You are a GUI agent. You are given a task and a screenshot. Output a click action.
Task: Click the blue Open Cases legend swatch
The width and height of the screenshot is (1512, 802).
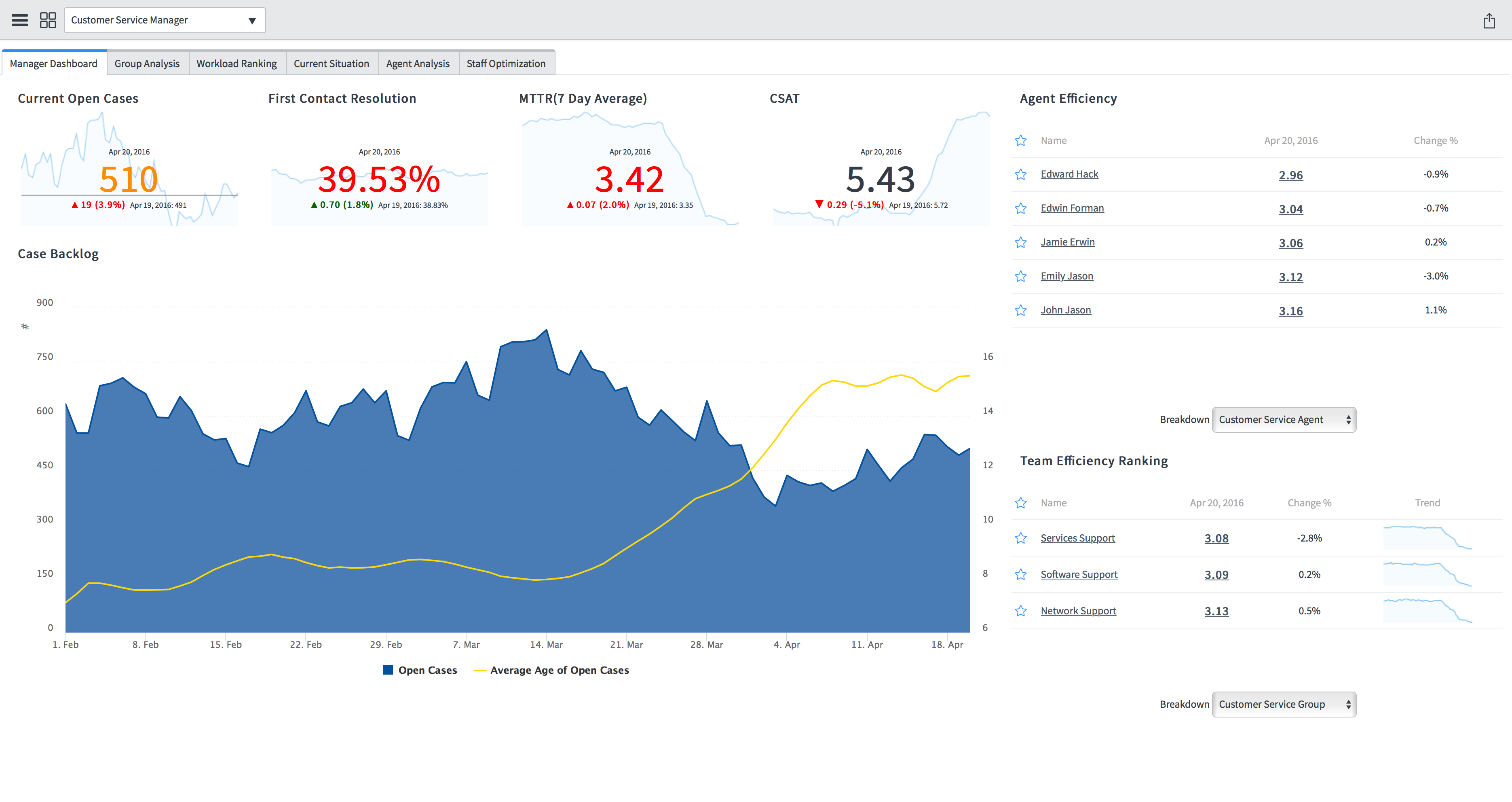(x=388, y=670)
